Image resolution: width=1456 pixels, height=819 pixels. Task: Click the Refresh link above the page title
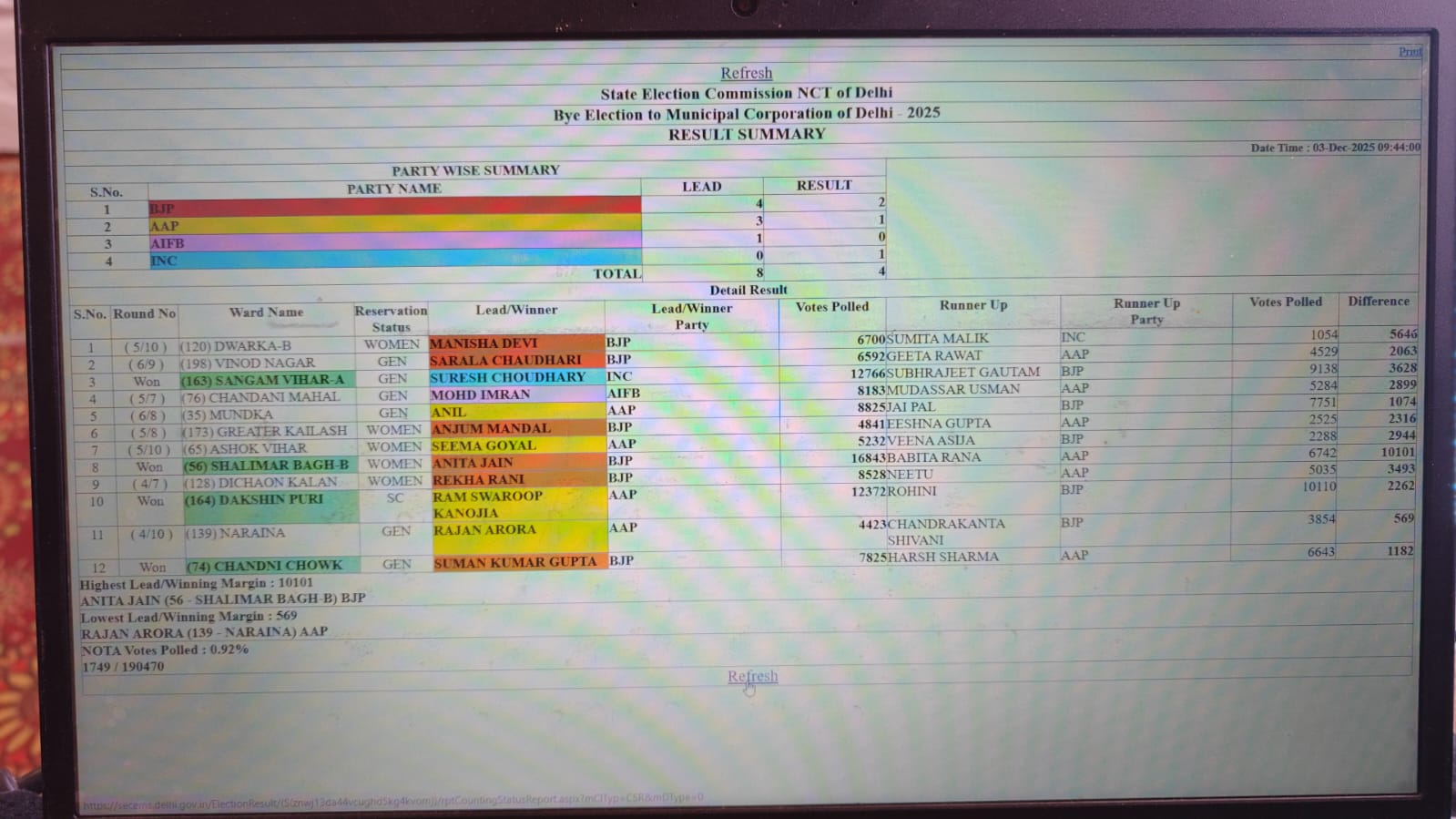pyautogui.click(x=746, y=73)
